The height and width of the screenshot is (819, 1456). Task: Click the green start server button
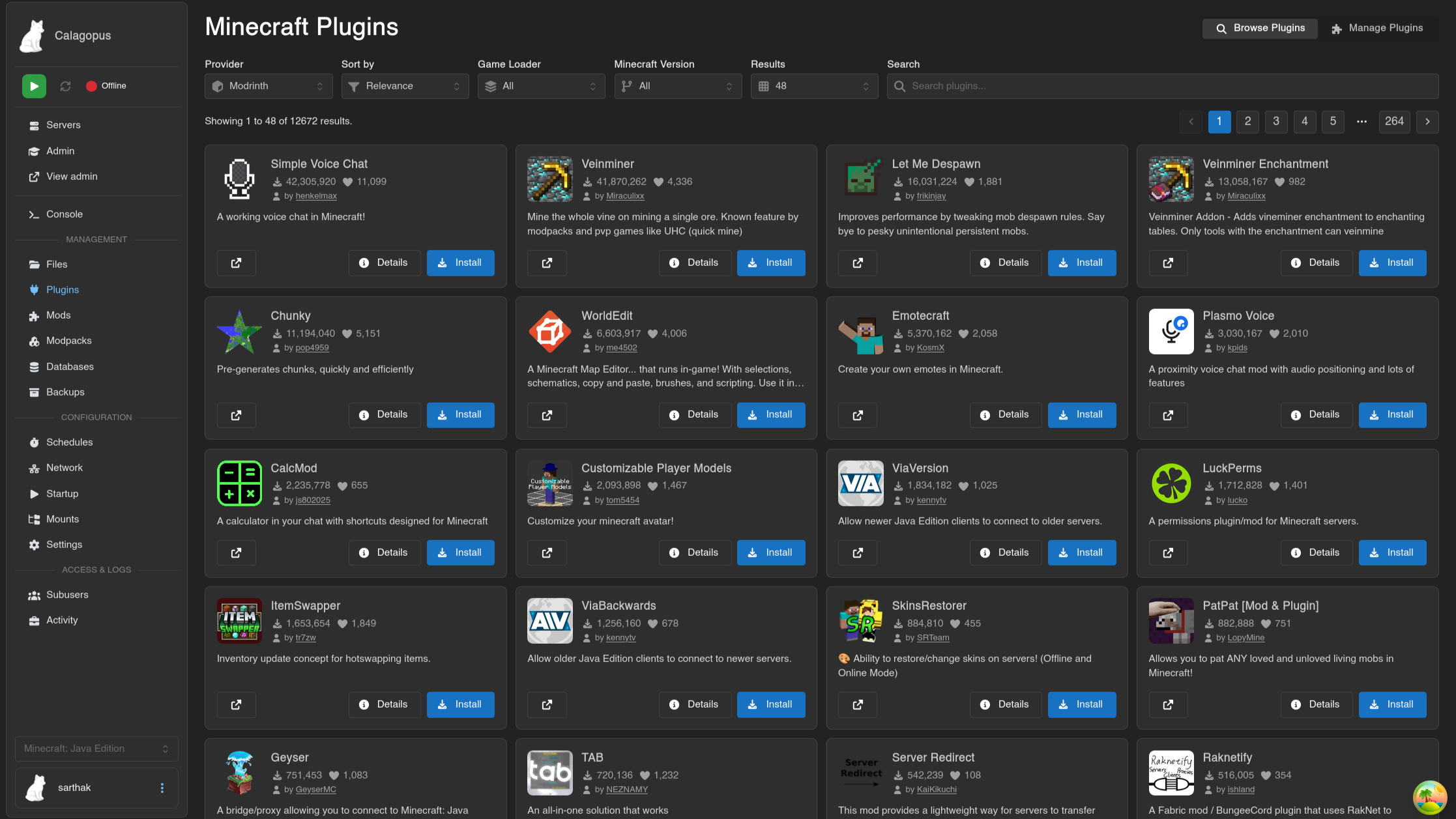(x=34, y=86)
